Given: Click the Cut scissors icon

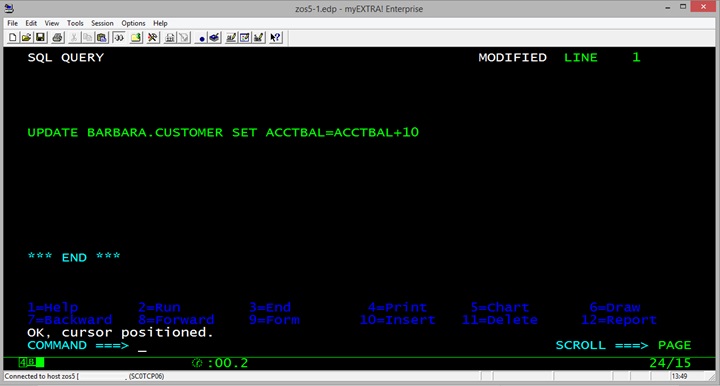Looking at the screenshot, I should tap(73, 38).
